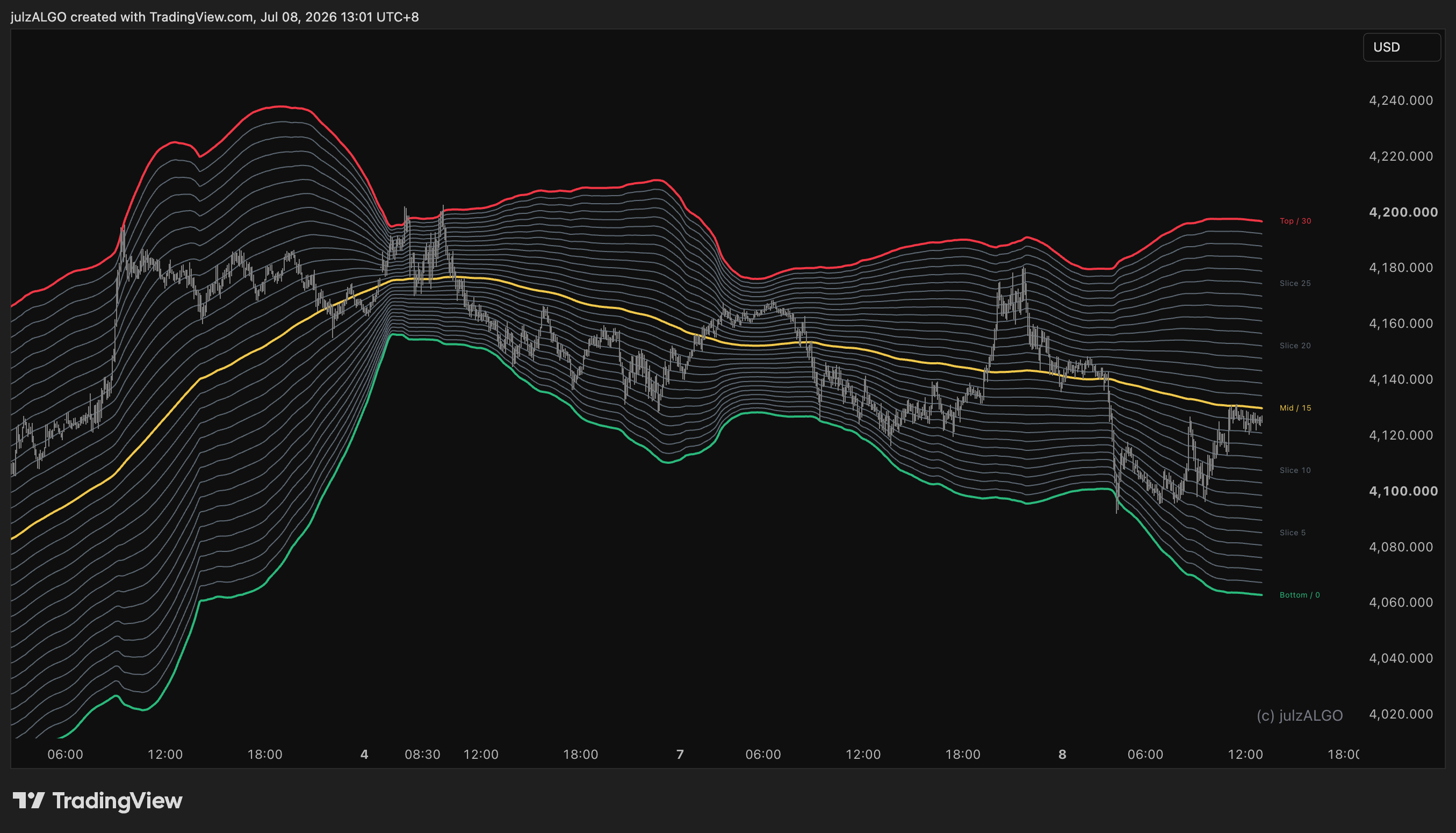Click the day 7 date marker

click(680, 754)
